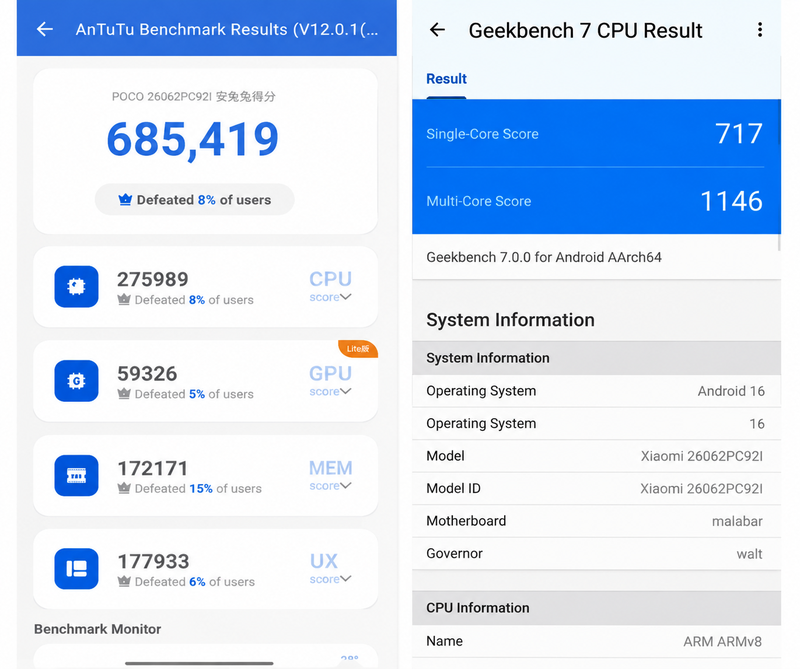800x669 pixels.
Task: Tap the Lite badge on the GPU card
Action: click(358, 349)
